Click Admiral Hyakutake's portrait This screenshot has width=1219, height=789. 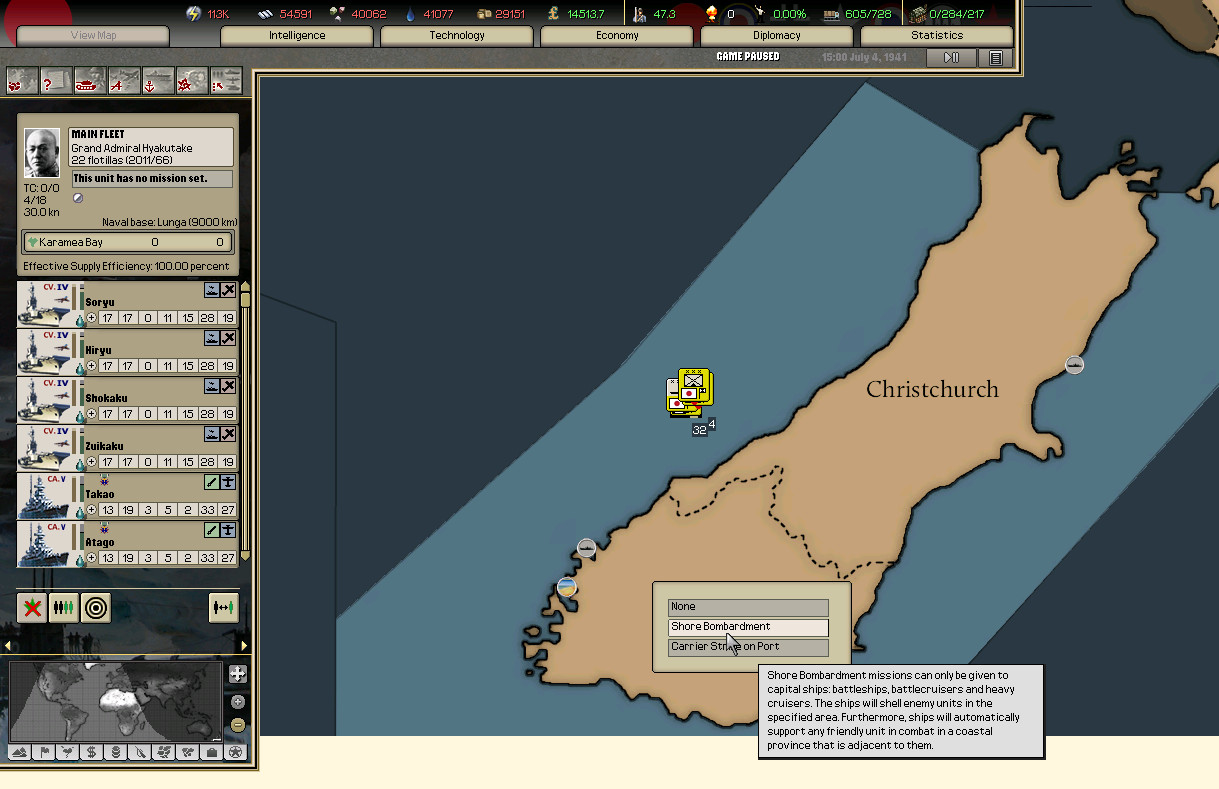point(43,153)
